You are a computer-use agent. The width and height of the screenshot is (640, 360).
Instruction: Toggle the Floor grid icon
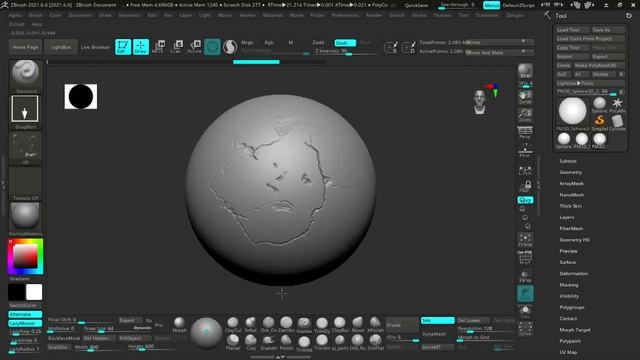[x=525, y=150]
